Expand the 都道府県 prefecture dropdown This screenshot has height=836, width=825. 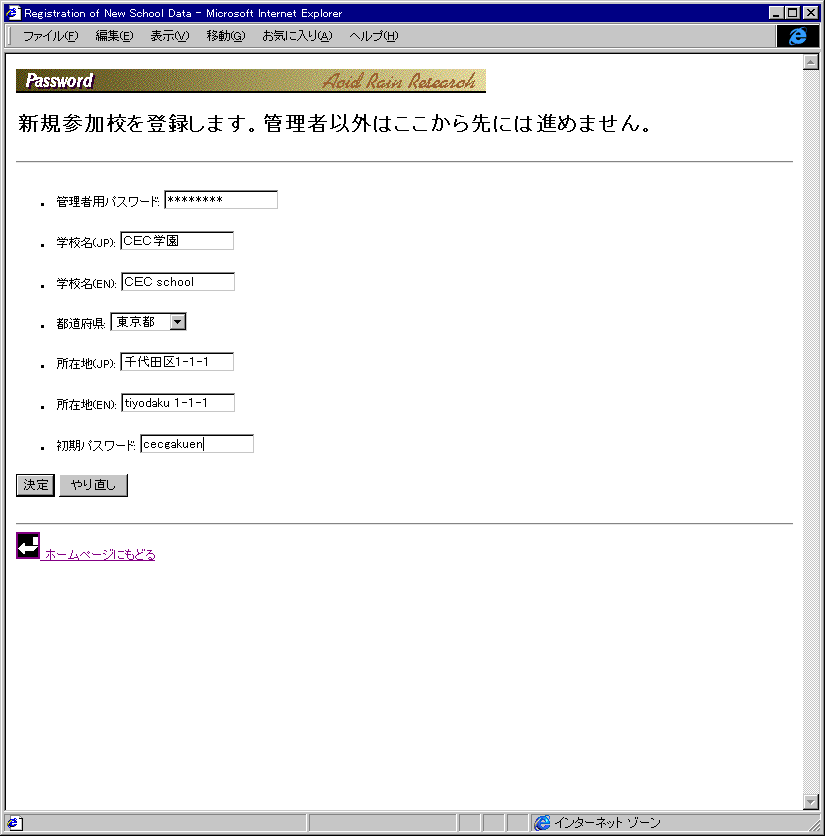pos(178,322)
